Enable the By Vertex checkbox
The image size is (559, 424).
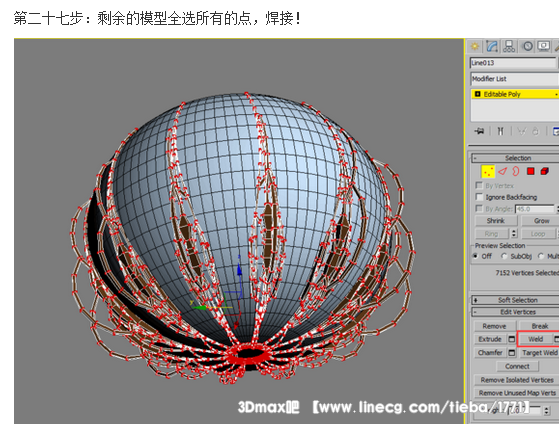tap(479, 185)
